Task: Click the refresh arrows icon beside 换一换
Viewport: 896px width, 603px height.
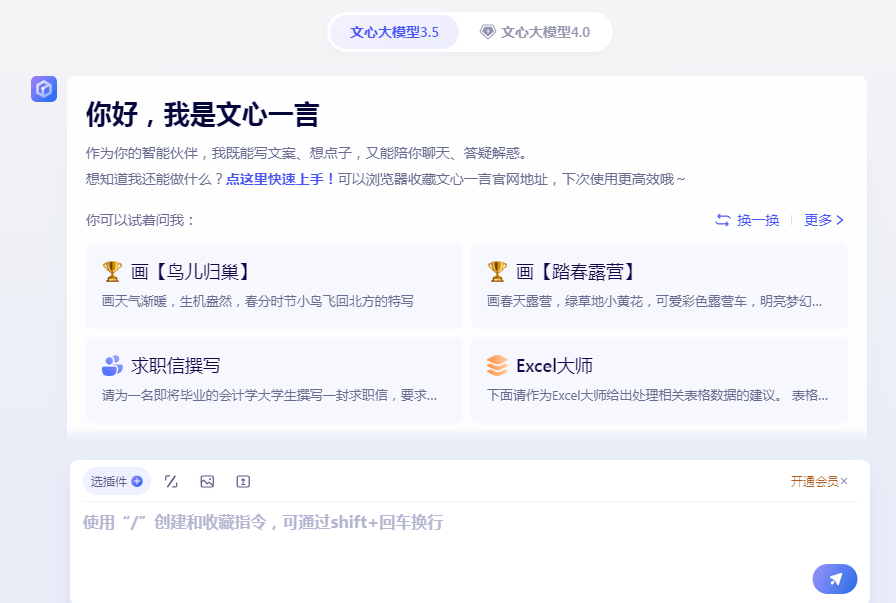Action: coord(723,220)
